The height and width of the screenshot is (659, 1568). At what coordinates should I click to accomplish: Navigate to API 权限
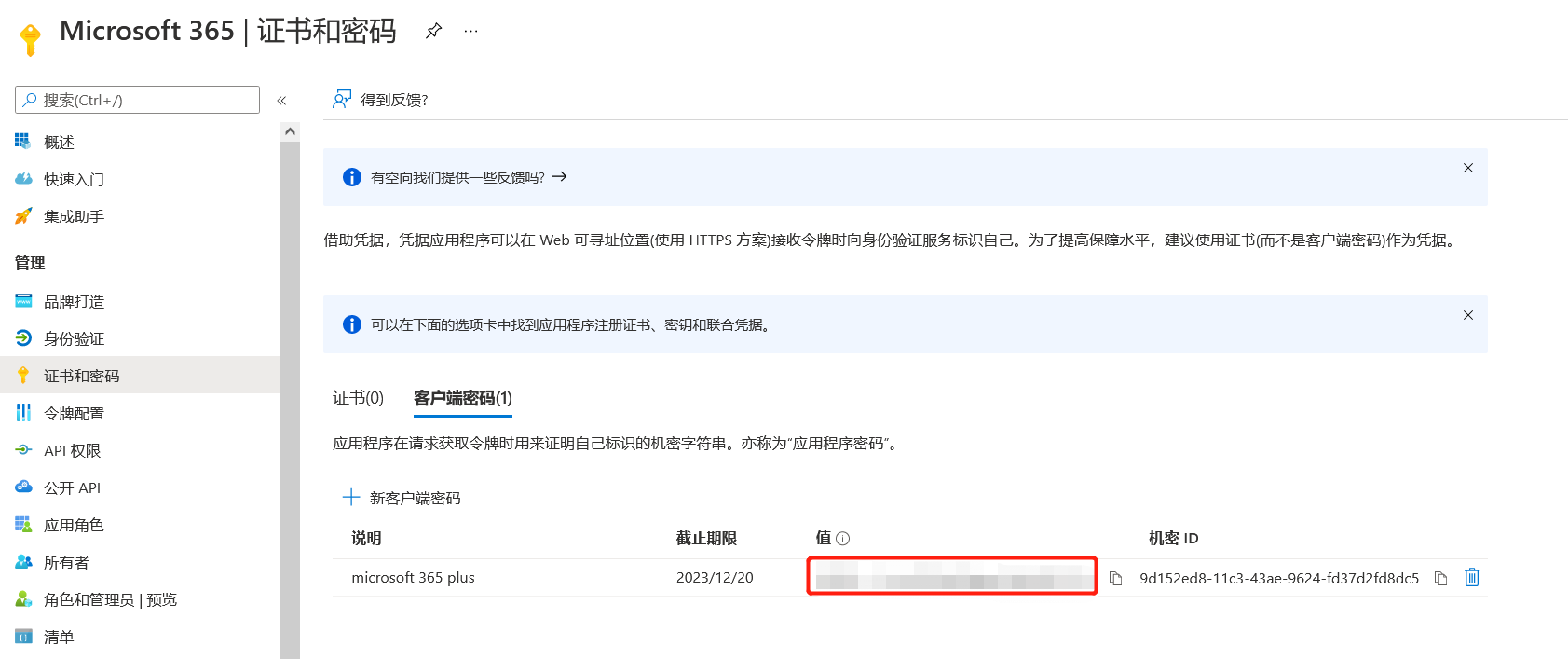pos(72,450)
